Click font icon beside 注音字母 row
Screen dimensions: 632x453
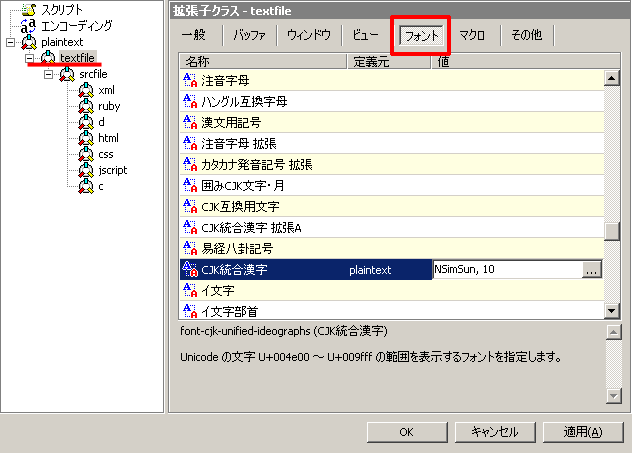click(x=190, y=80)
